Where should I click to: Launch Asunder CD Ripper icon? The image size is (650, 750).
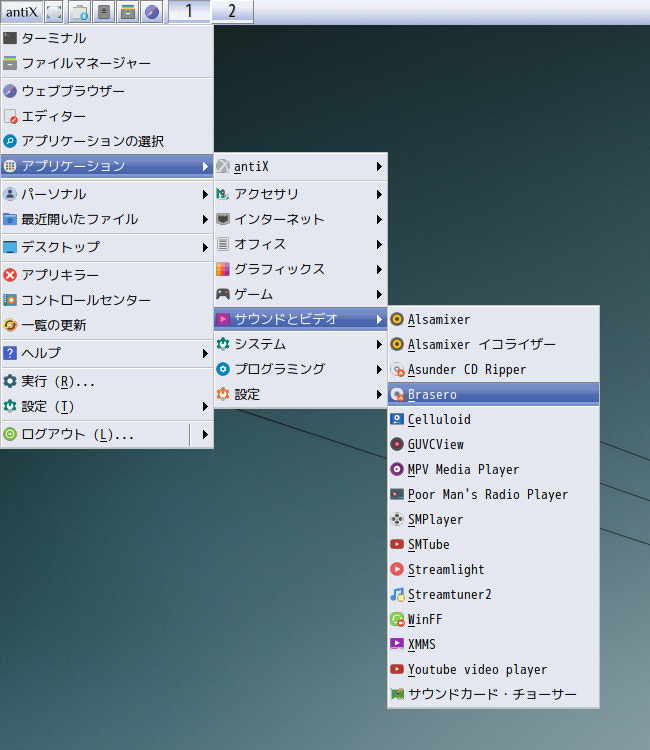pyautogui.click(x=397, y=369)
